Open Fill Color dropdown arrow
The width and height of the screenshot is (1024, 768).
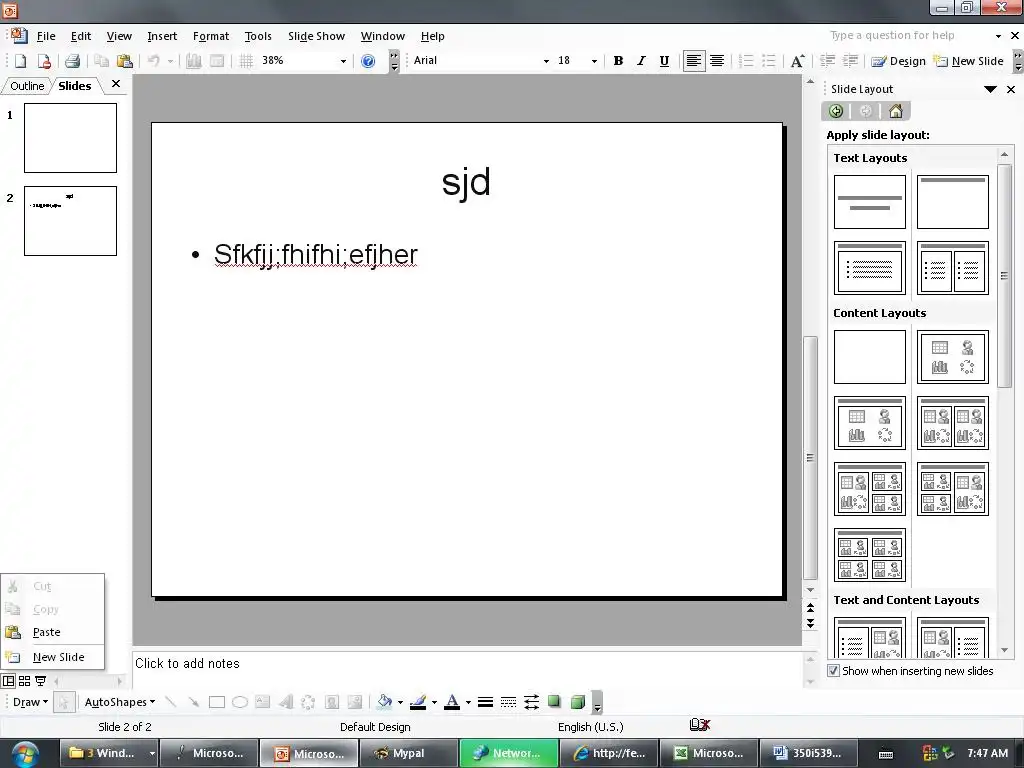(400, 702)
